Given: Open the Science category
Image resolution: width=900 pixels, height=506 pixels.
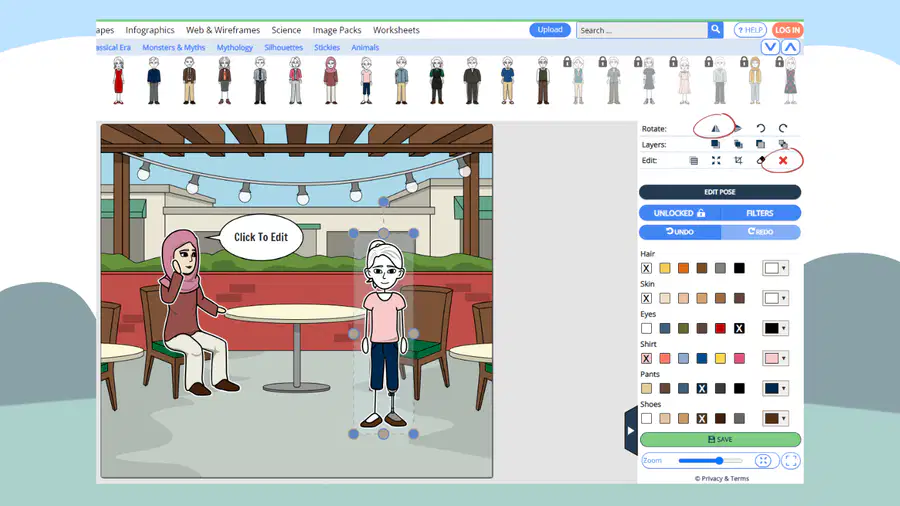Looking at the screenshot, I should pyautogui.click(x=286, y=30).
